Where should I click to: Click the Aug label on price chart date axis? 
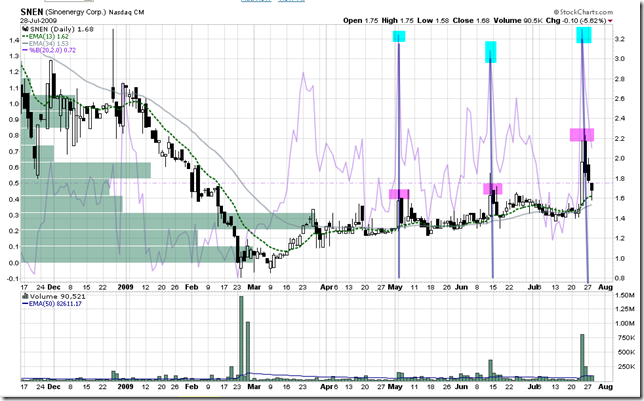click(605, 287)
